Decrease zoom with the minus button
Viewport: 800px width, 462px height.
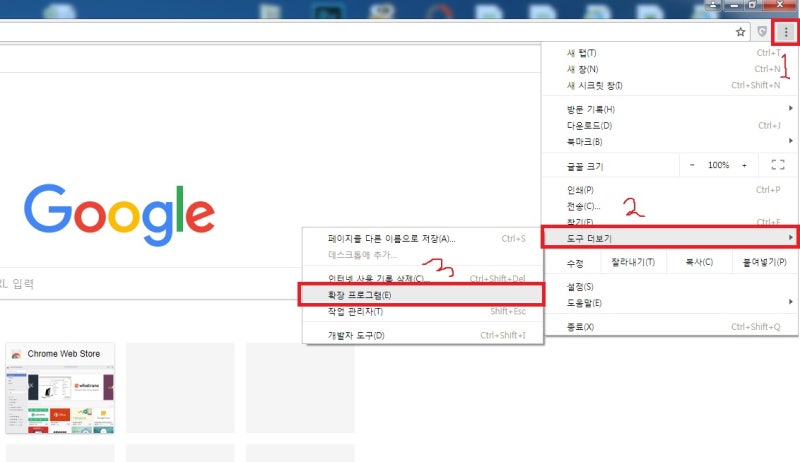pos(692,165)
